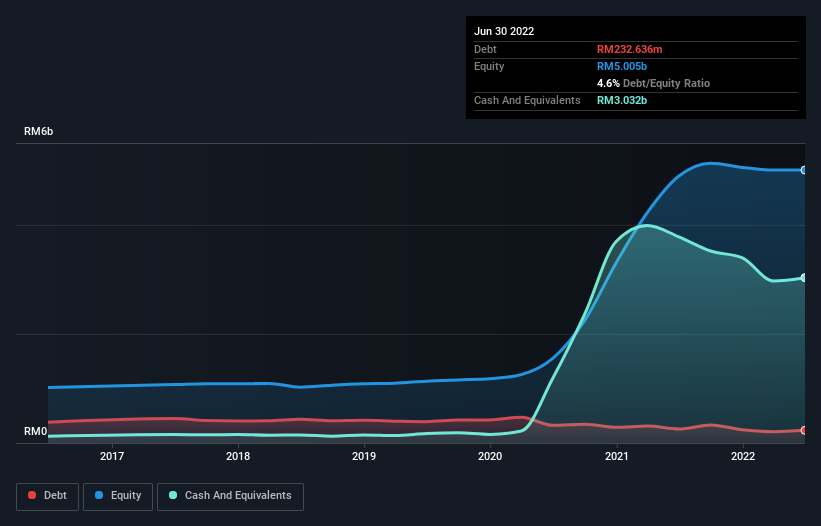This screenshot has width=821, height=526.
Task: Click the Debt endpoint marker at Jun 2022
Action: [x=804, y=430]
